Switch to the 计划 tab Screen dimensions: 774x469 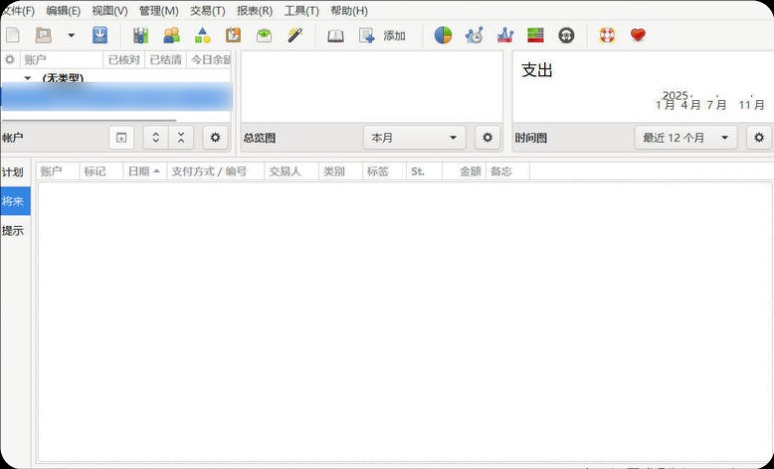click(x=13, y=172)
